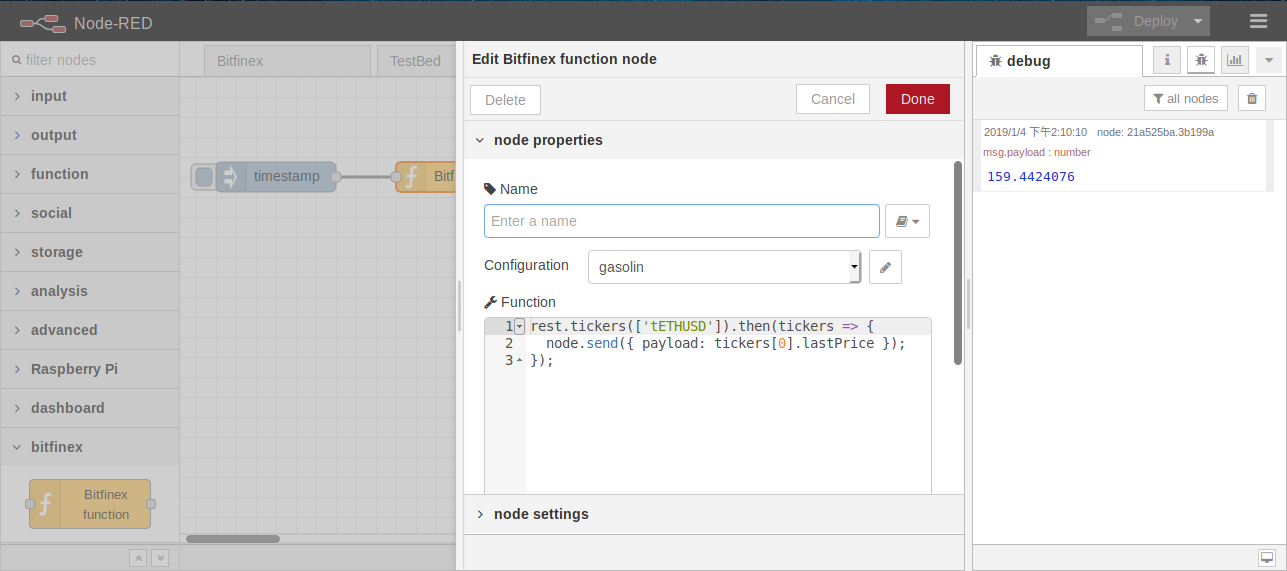The image size is (1287, 571).
Task: Open the function library book dropdown
Action: [x=907, y=221]
